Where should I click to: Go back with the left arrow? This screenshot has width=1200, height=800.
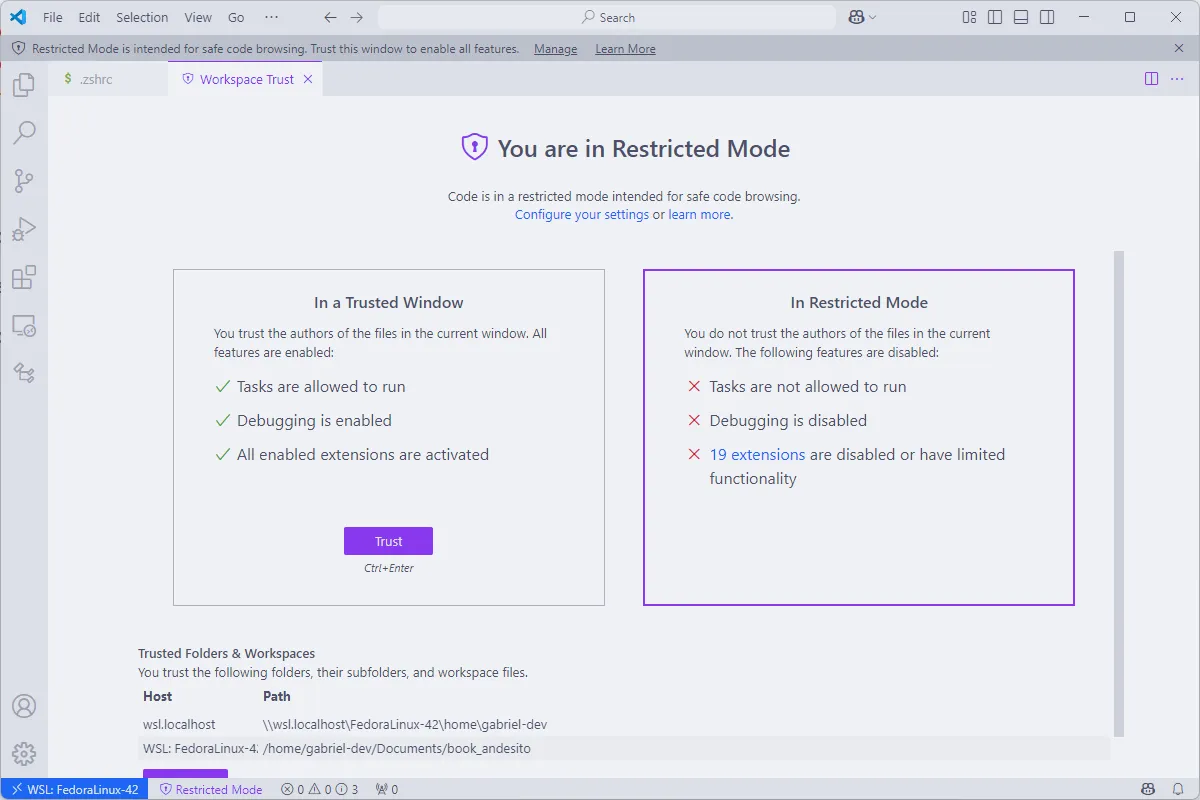click(x=331, y=17)
